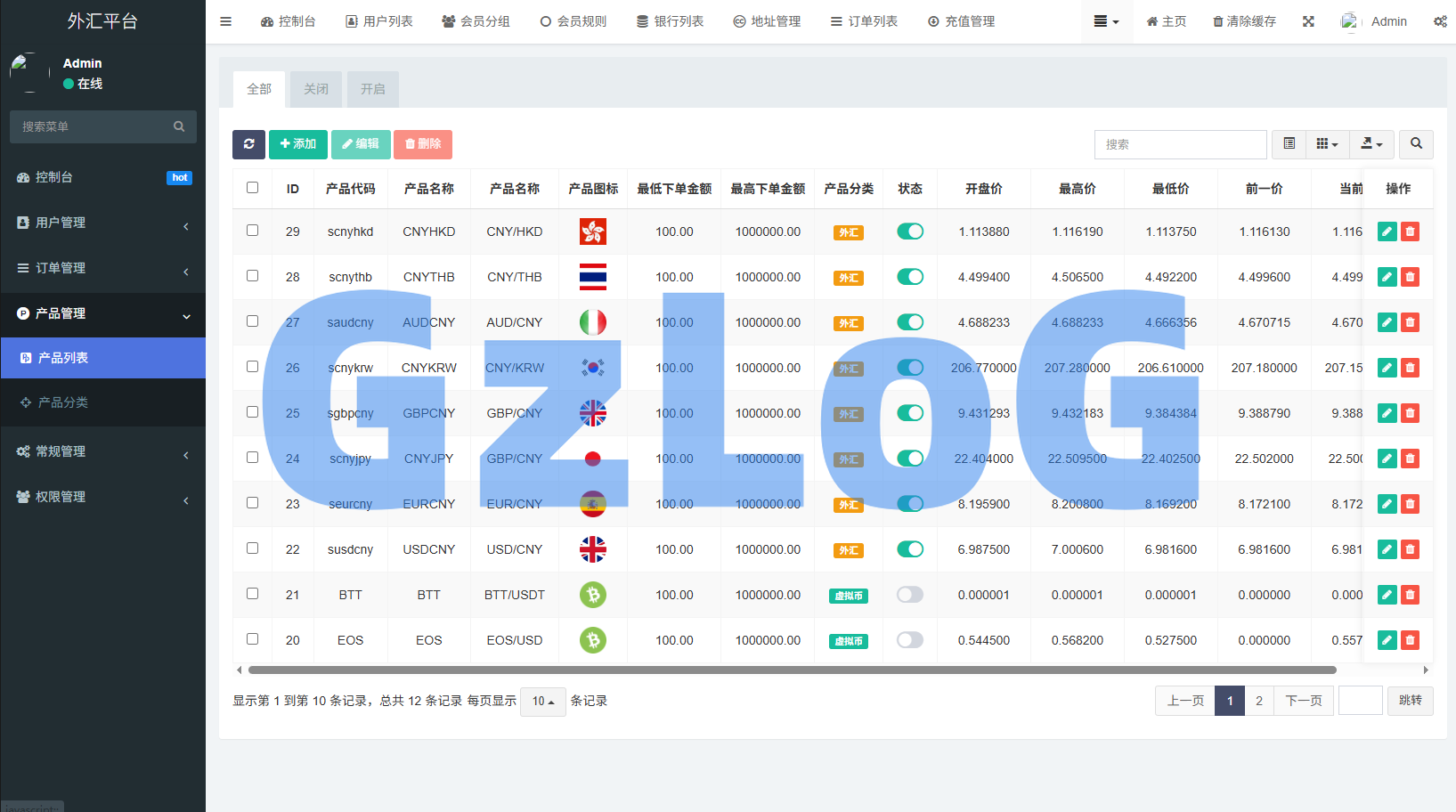Delete the EOS product row

[x=1410, y=639]
